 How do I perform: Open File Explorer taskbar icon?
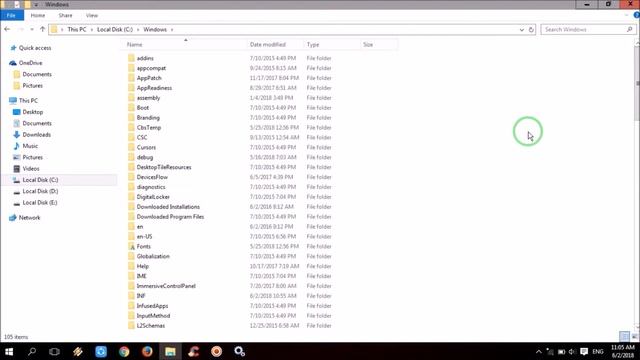pos(170,351)
